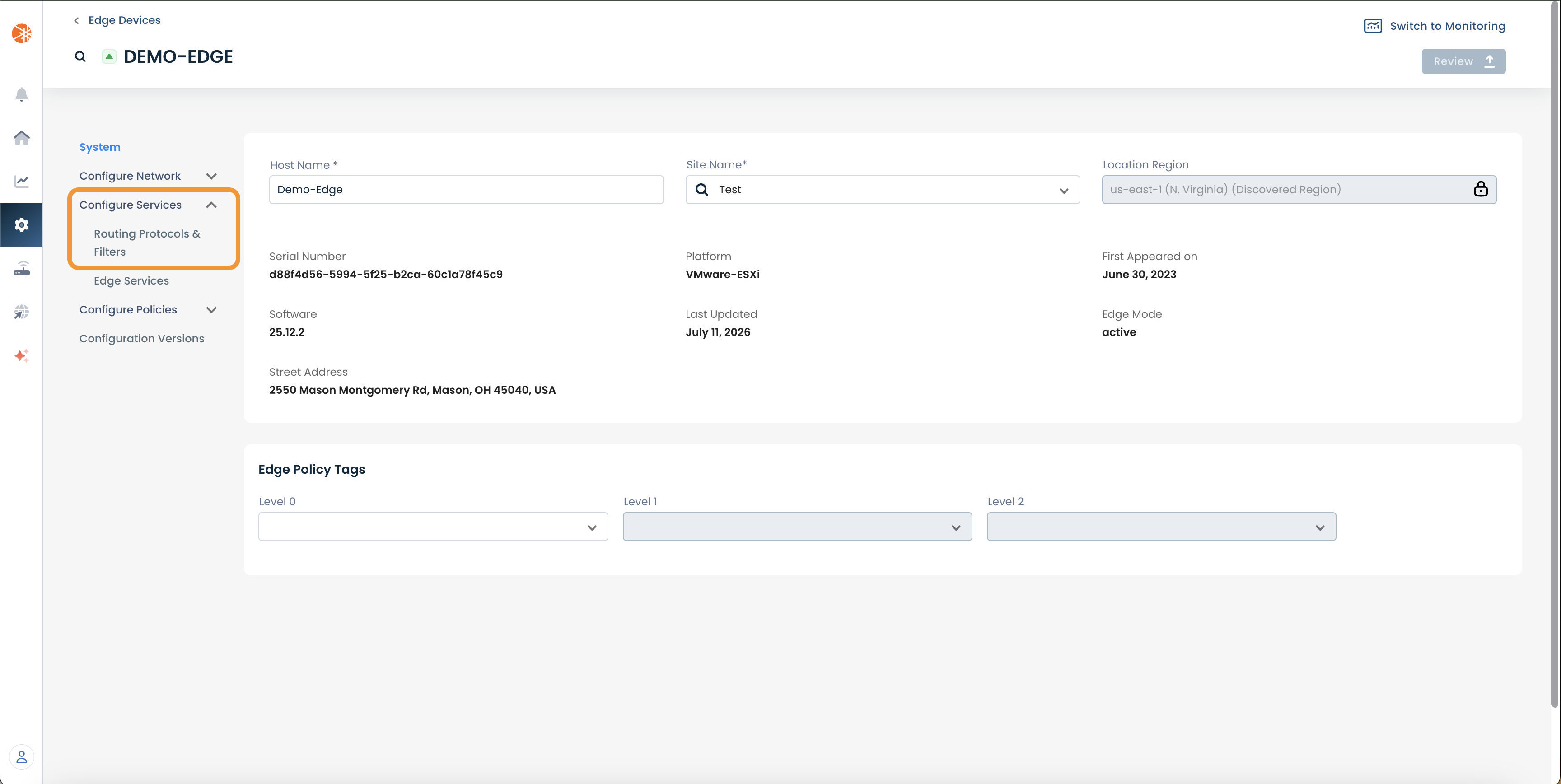Open the AI sparkle icon in sidebar

tap(21, 356)
